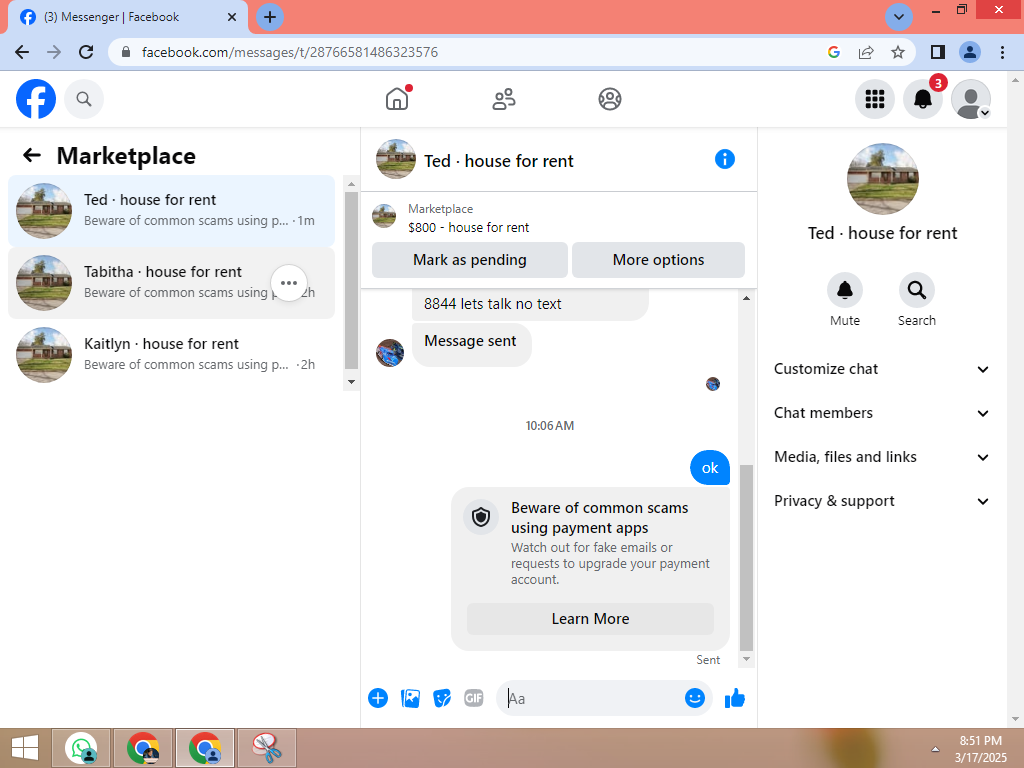Click the browser back arrow
This screenshot has height=768, width=1024.
coord(22,52)
